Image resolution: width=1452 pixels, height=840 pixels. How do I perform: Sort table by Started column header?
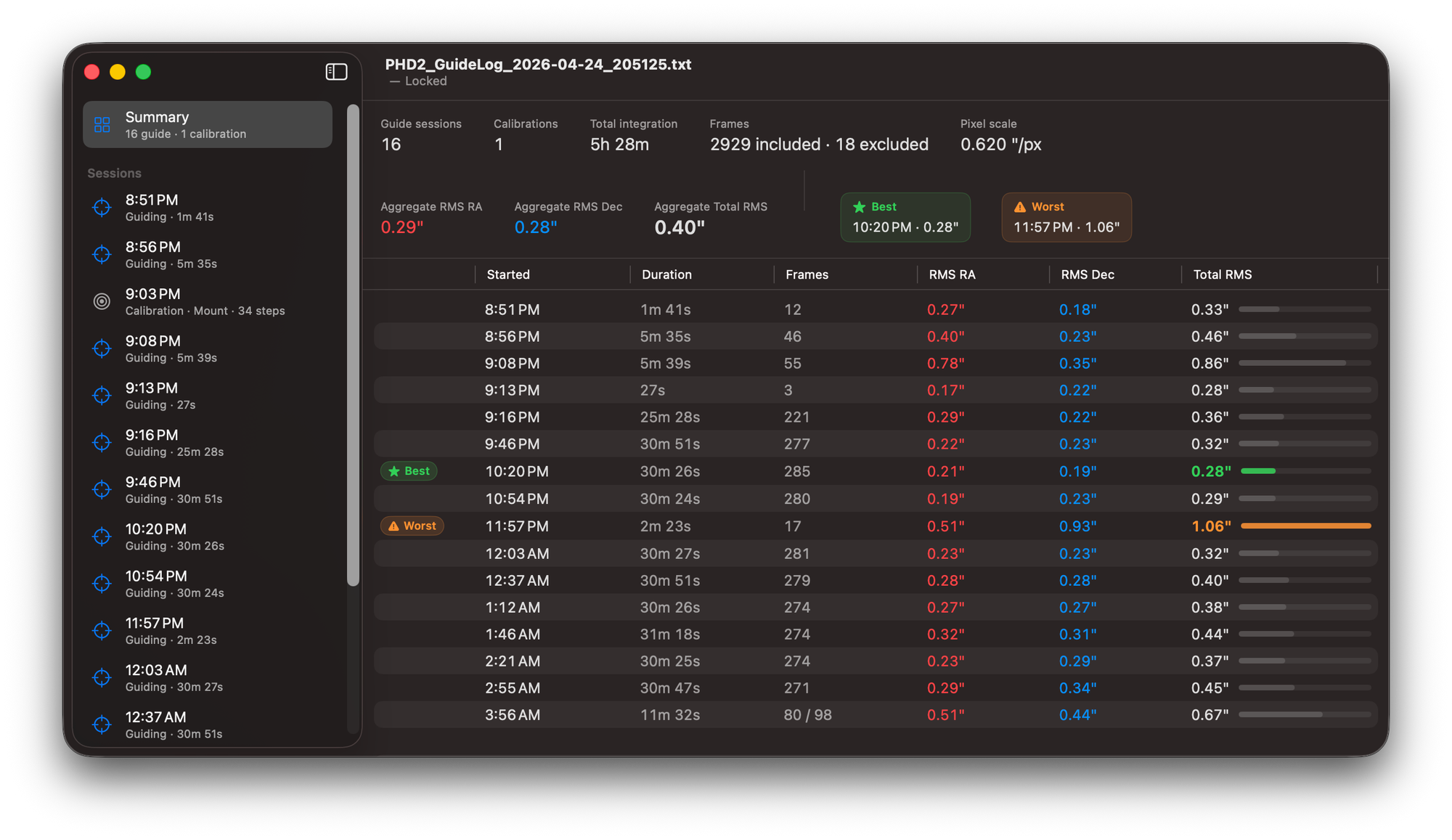pos(508,274)
